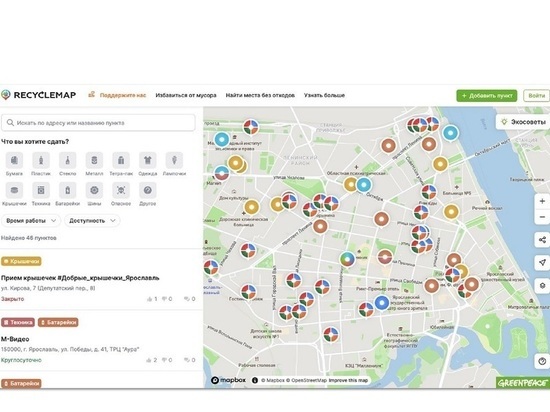
Task: Select the Стекло waste category
Action: [x=67, y=161]
